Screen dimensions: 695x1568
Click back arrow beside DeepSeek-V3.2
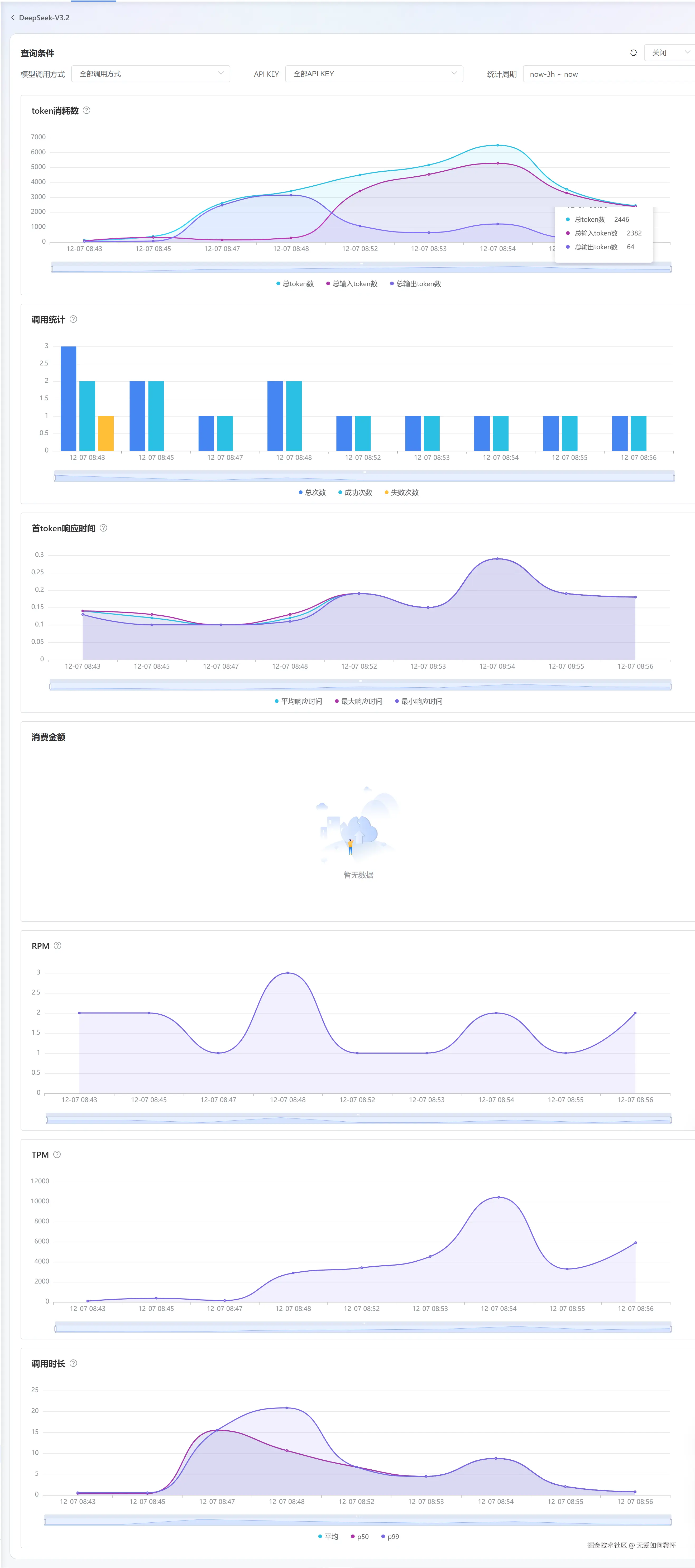point(13,18)
